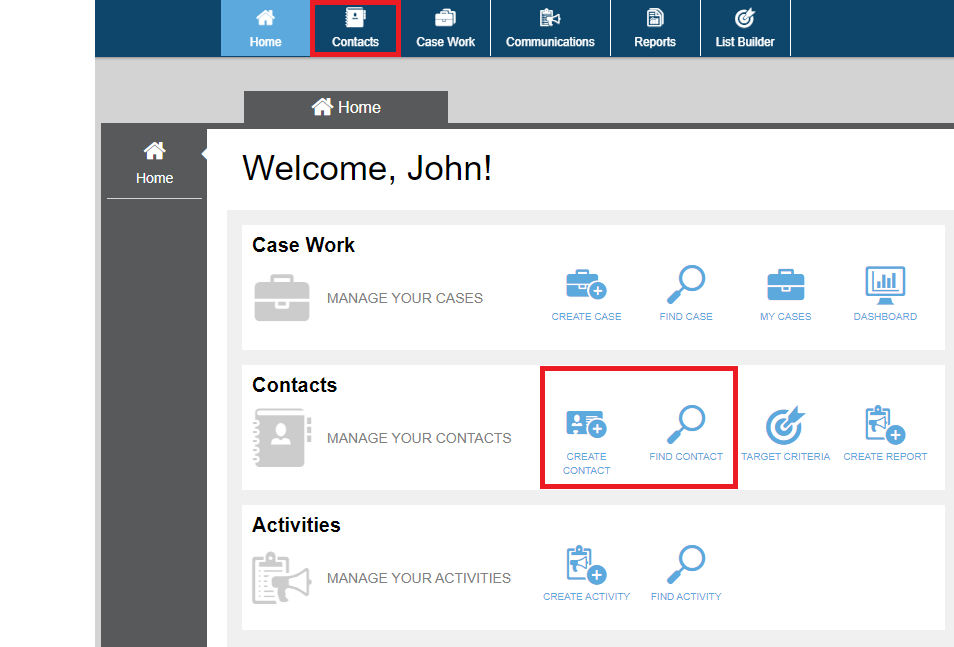The height and width of the screenshot is (647, 954).
Task: Open Target Criteria bullseye icon
Action: pyautogui.click(x=785, y=426)
